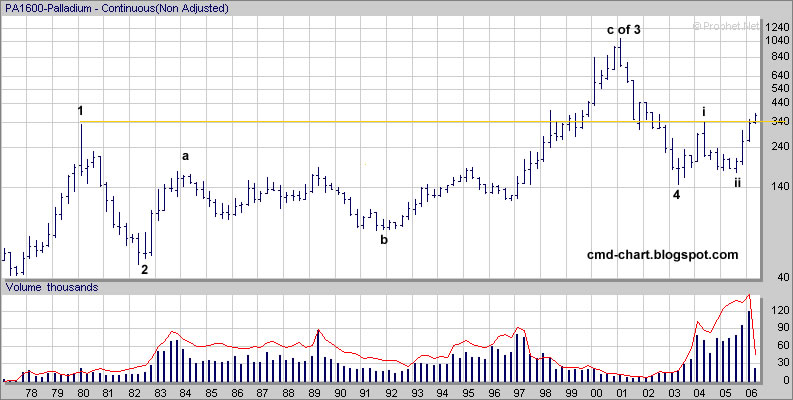Screen dimensions: 793x400
Task: Click the 90 volume axis value
Action: tap(782, 328)
